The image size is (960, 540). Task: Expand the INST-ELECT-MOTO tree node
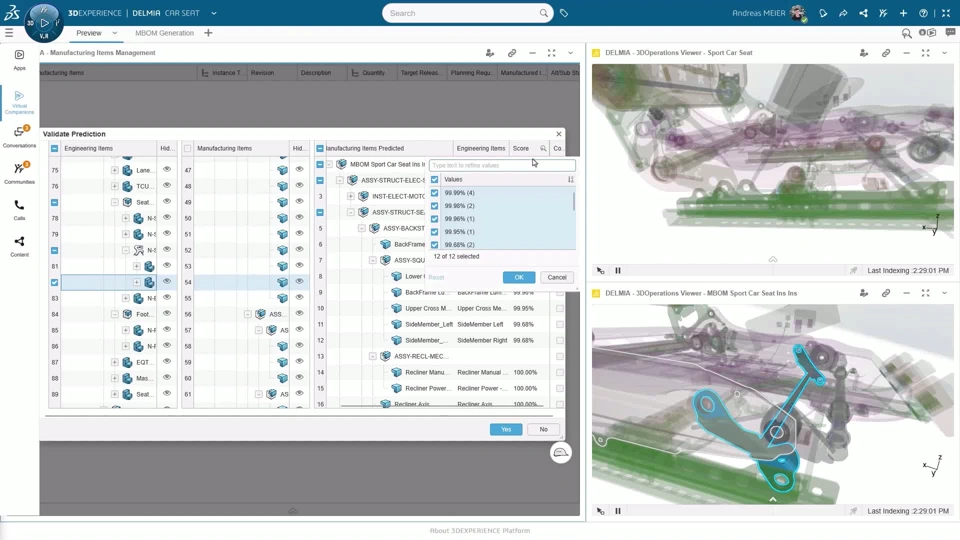pos(351,196)
